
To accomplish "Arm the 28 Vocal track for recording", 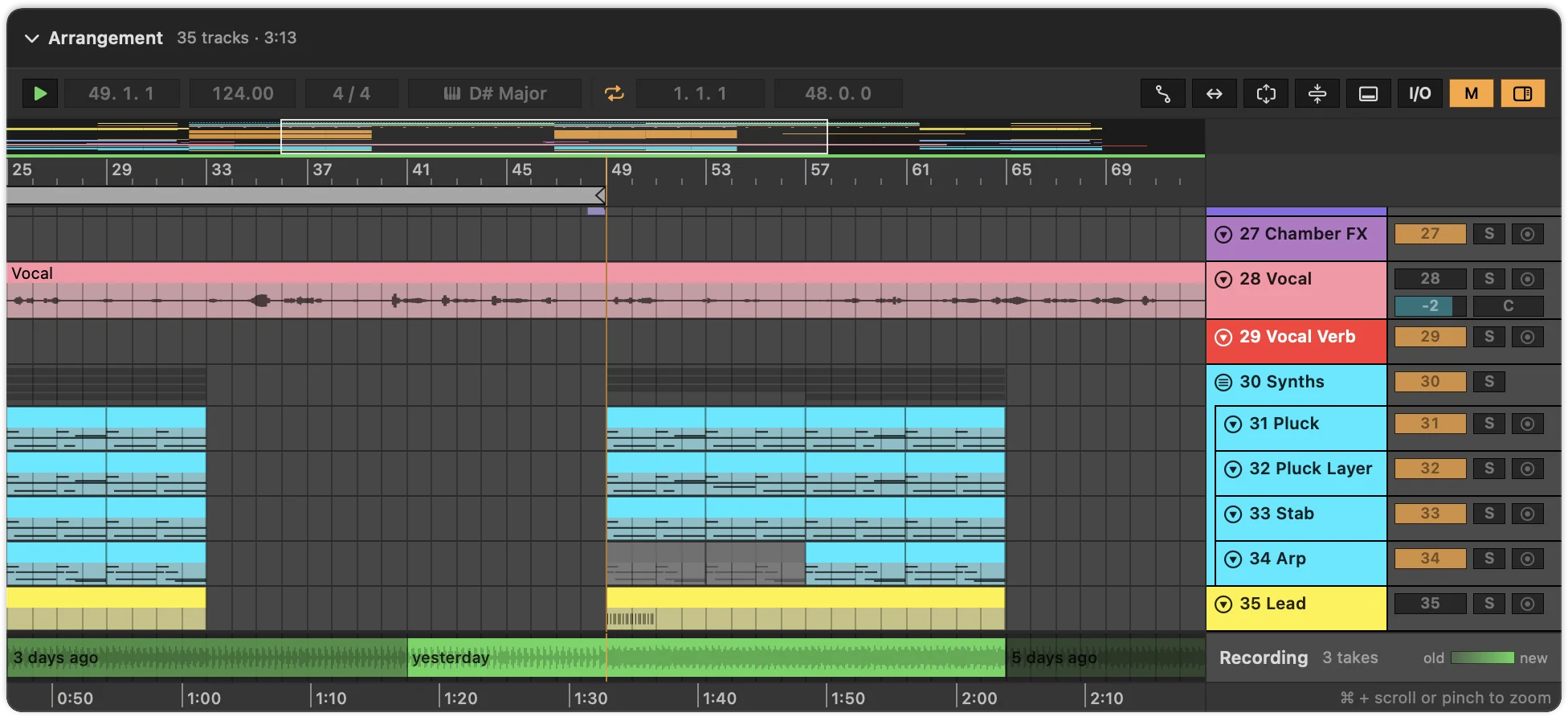I will [1528, 279].
